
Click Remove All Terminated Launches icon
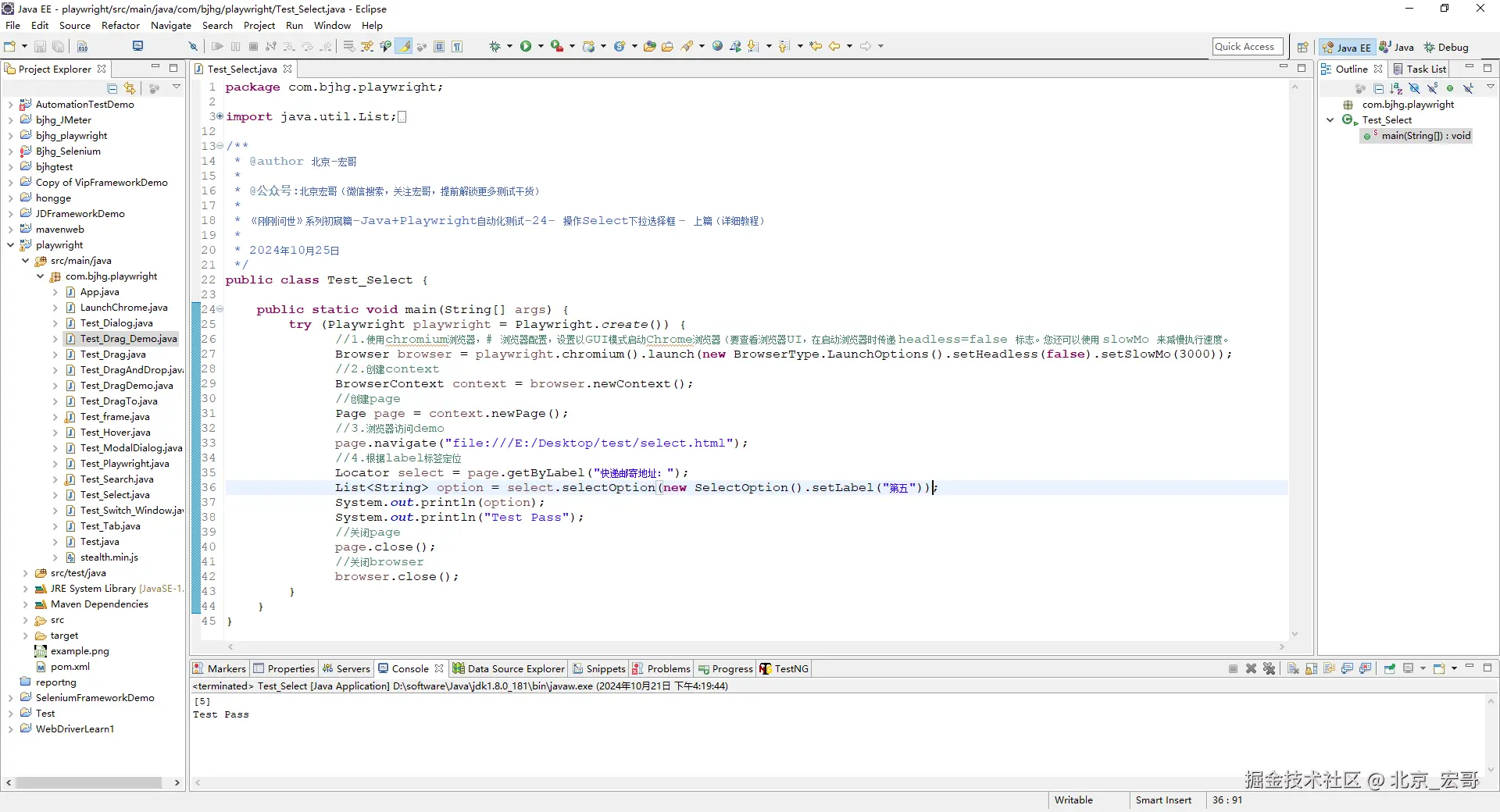click(1269, 669)
